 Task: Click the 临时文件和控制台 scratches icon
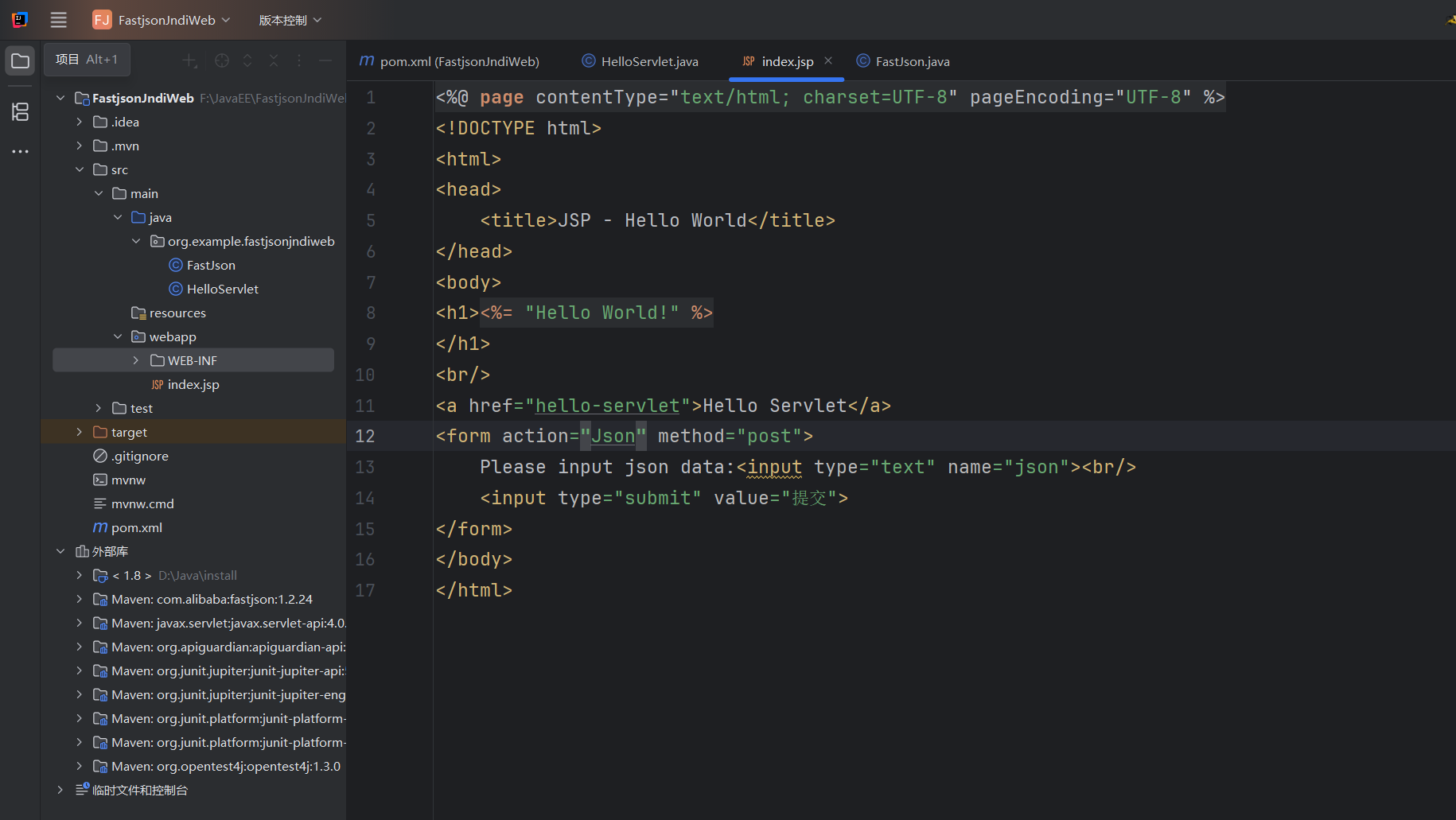[82, 789]
